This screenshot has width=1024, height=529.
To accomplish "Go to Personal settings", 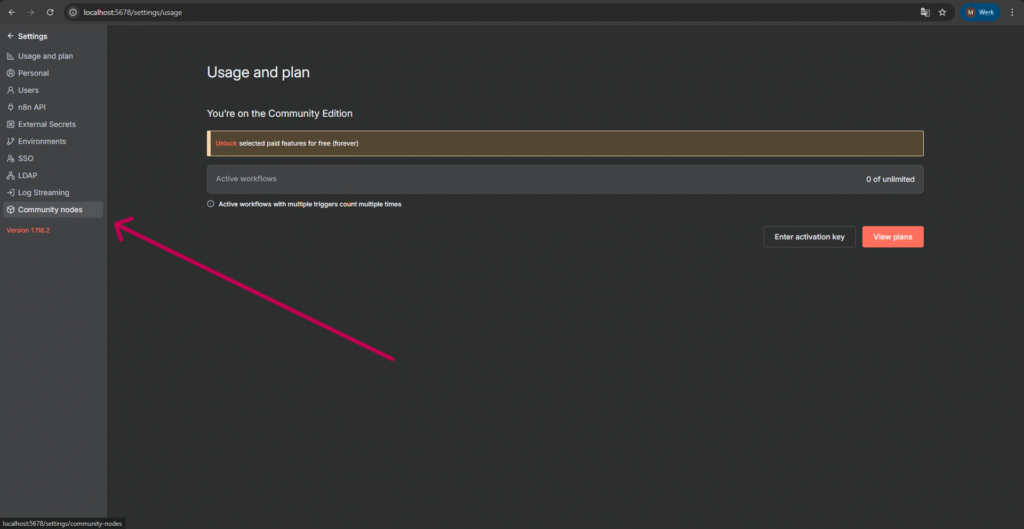I will coord(33,73).
